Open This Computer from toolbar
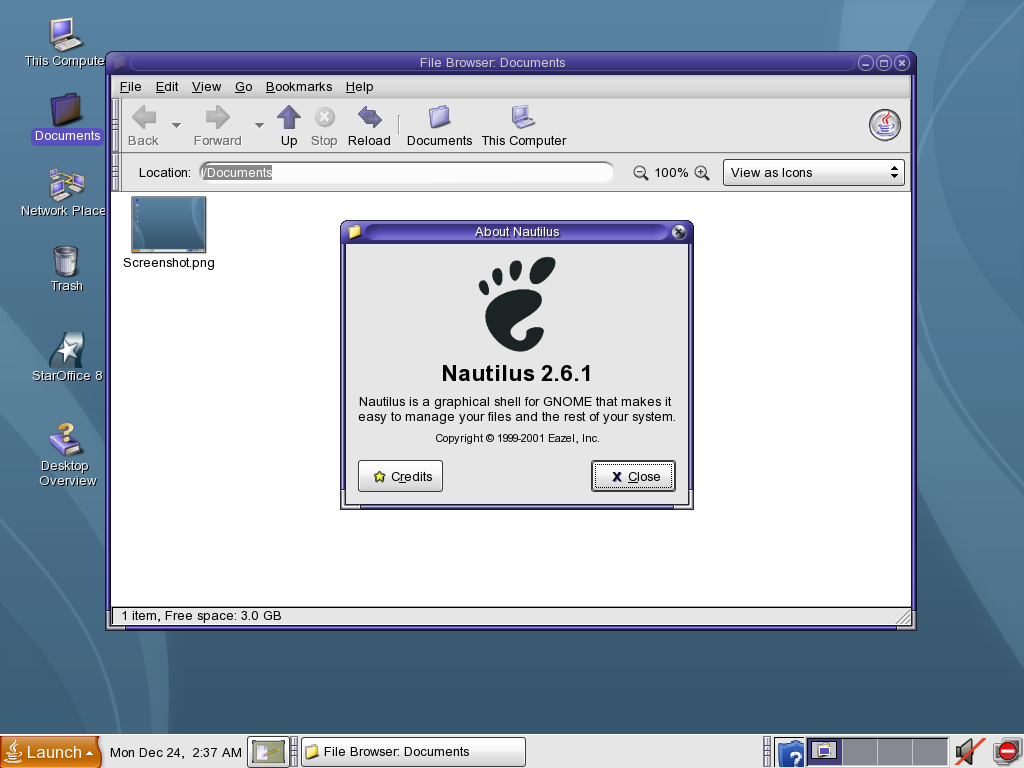Screen dimensions: 1024x768 click(524, 126)
